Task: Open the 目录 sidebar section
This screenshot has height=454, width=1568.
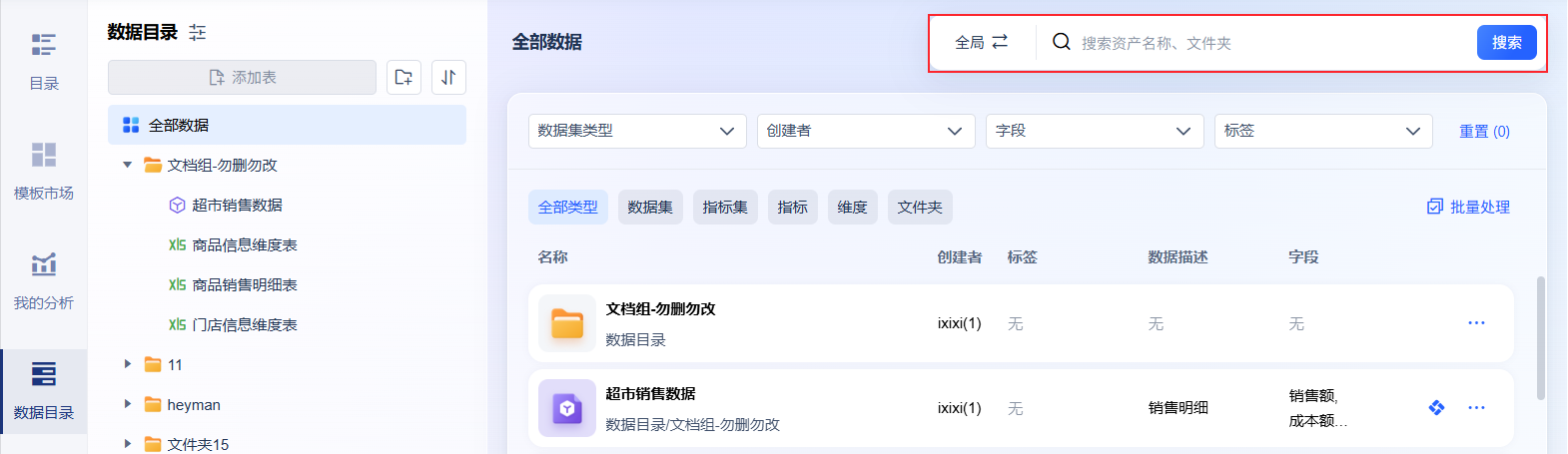Action: pyautogui.click(x=43, y=60)
